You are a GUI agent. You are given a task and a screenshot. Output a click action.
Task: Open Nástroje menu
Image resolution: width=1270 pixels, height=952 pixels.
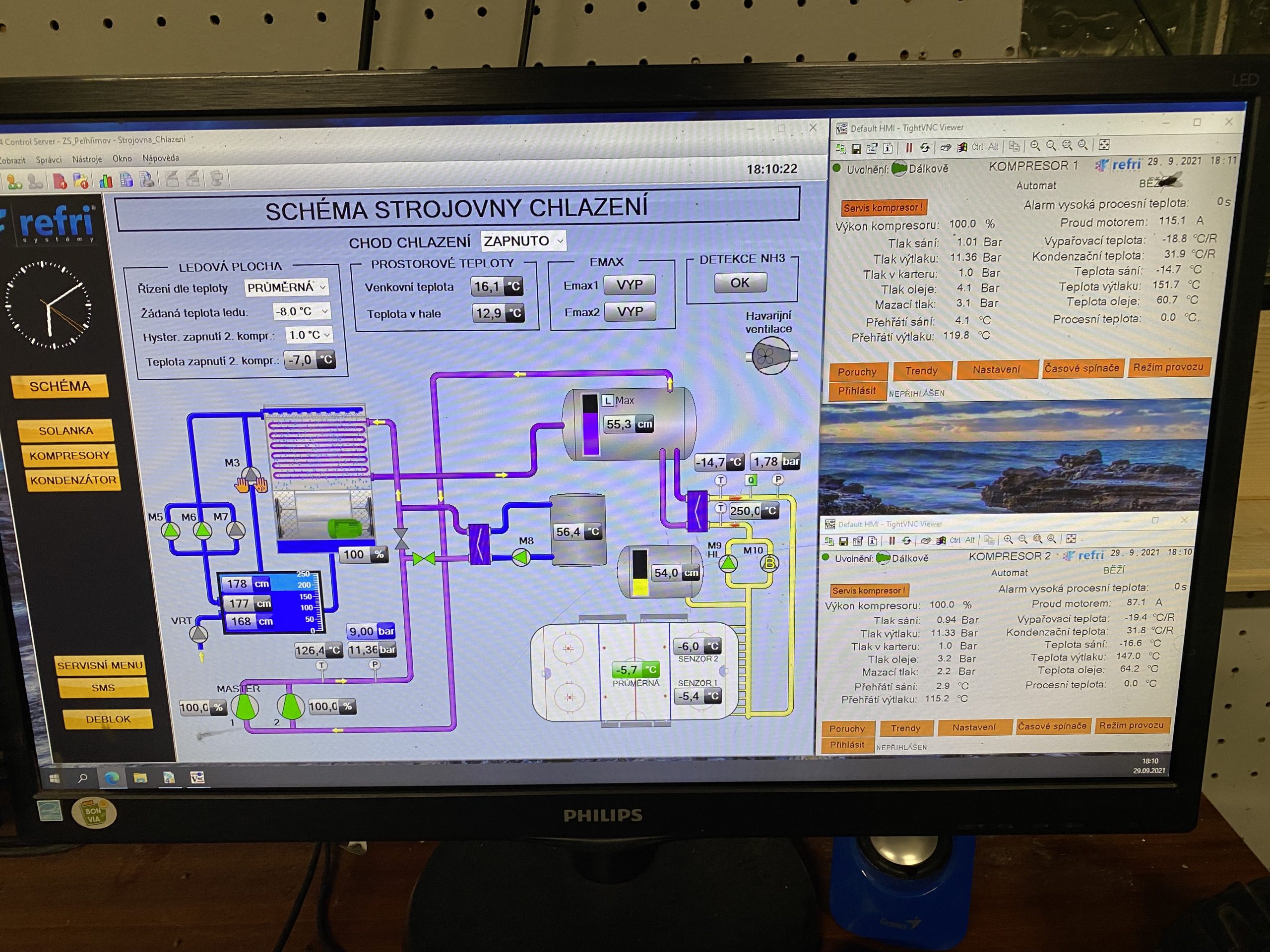(x=87, y=159)
